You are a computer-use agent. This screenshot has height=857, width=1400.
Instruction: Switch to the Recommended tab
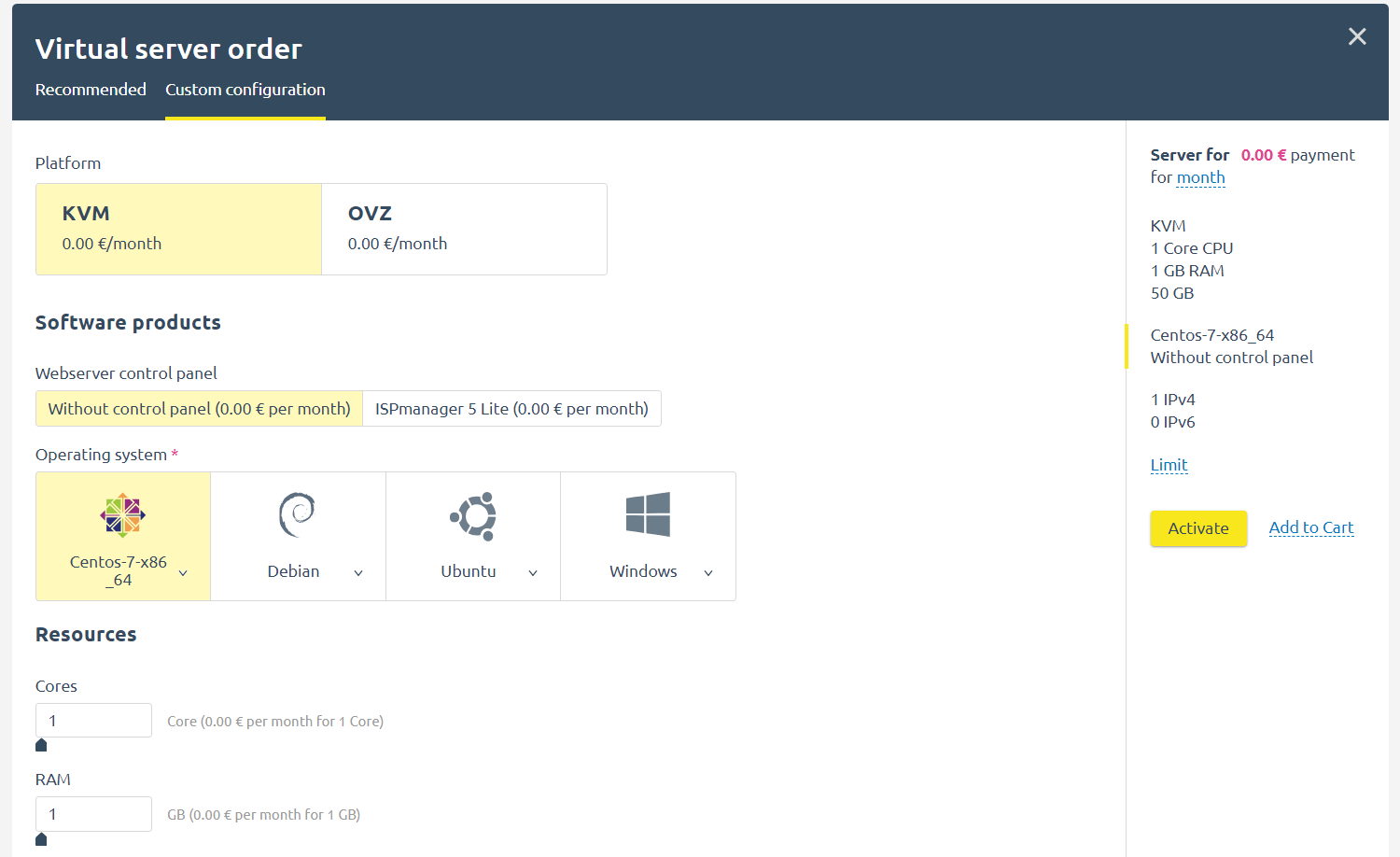tap(91, 90)
